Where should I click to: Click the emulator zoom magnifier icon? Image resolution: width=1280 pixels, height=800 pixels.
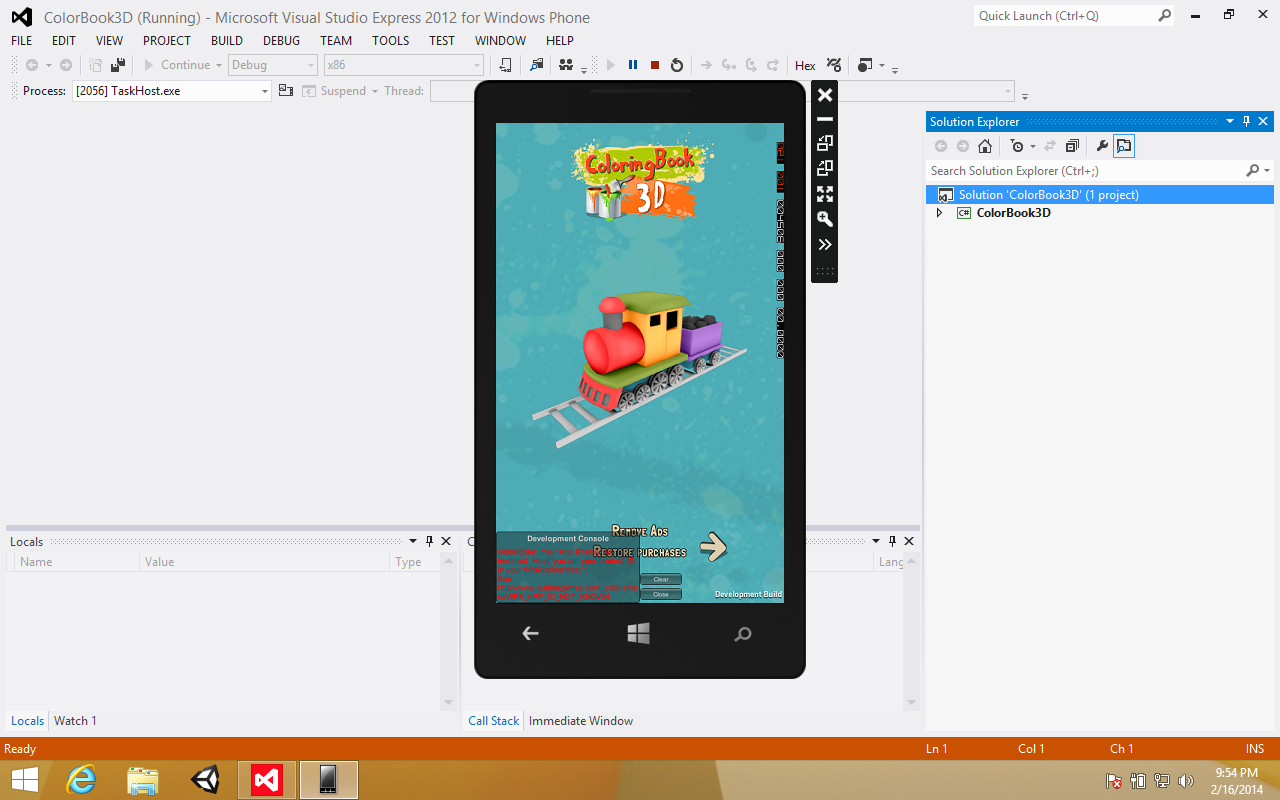point(825,219)
